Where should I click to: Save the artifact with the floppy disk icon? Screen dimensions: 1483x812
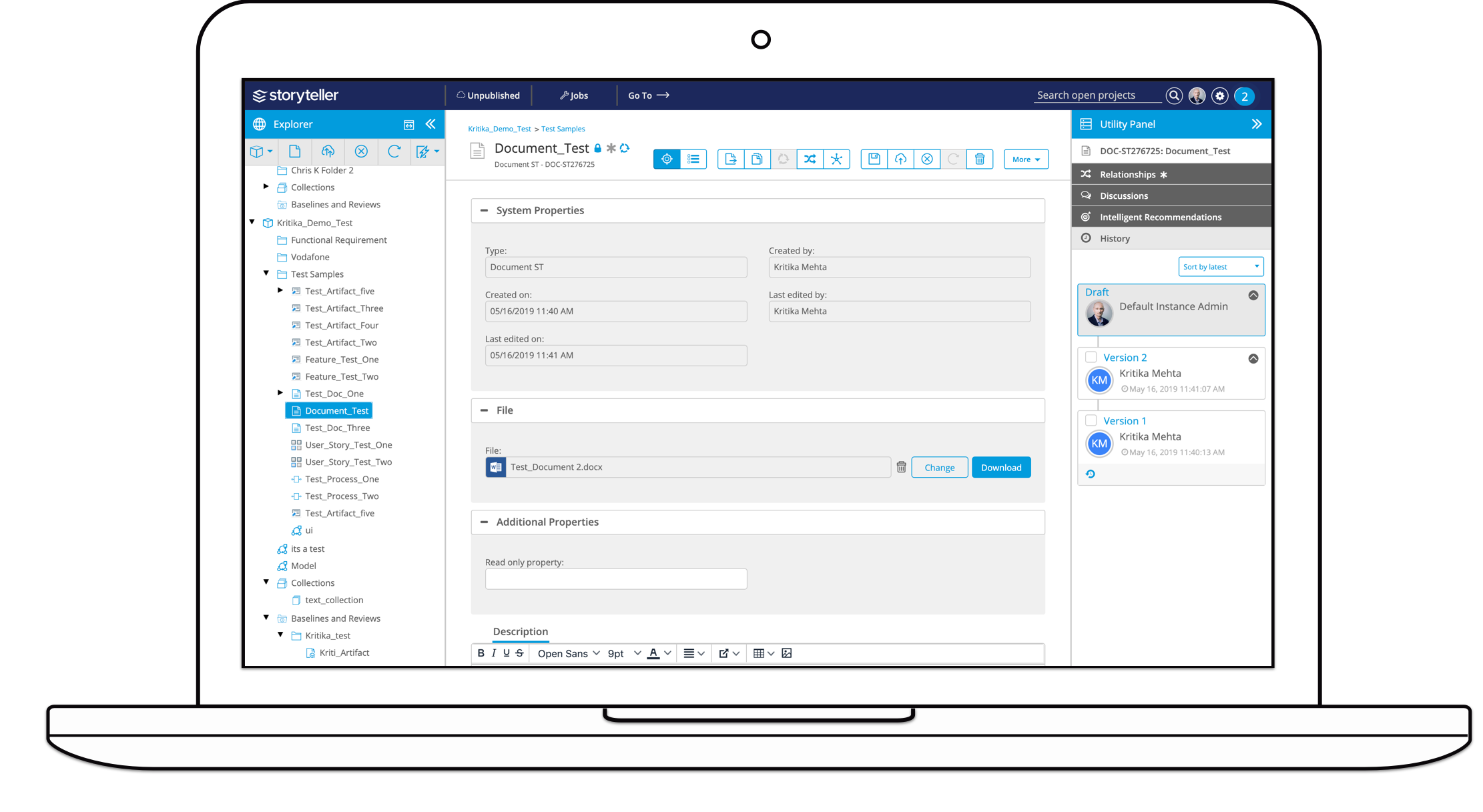tap(874, 159)
